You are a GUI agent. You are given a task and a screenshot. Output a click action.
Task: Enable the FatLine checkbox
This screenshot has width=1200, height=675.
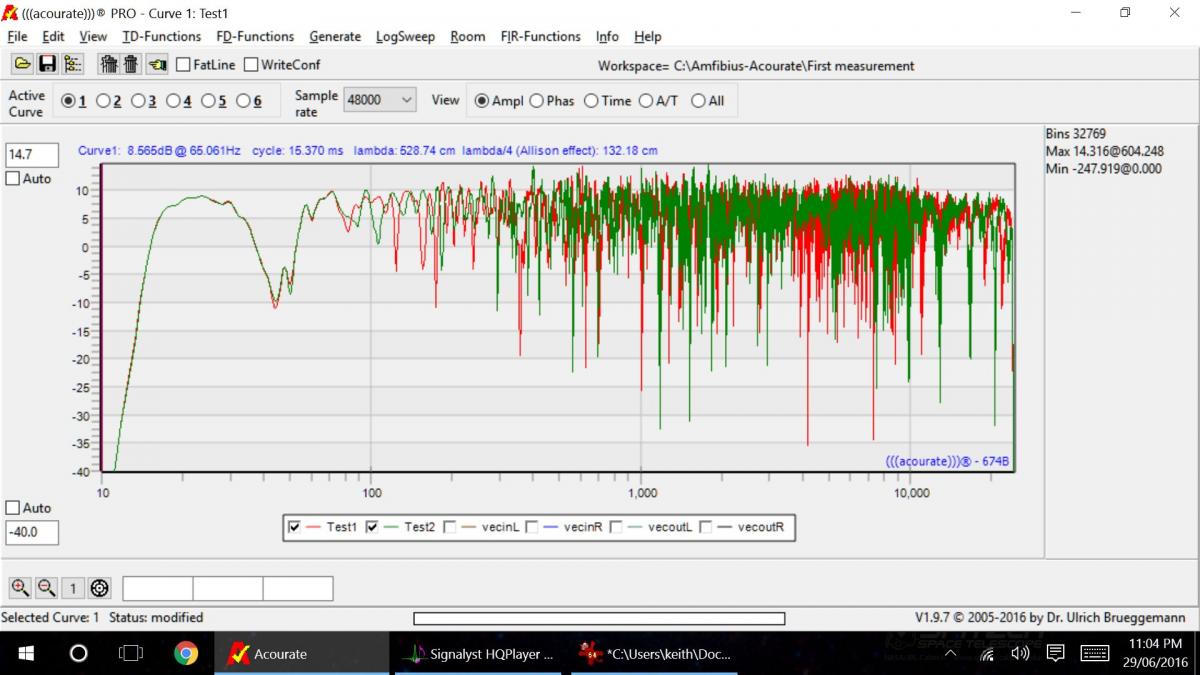184,65
